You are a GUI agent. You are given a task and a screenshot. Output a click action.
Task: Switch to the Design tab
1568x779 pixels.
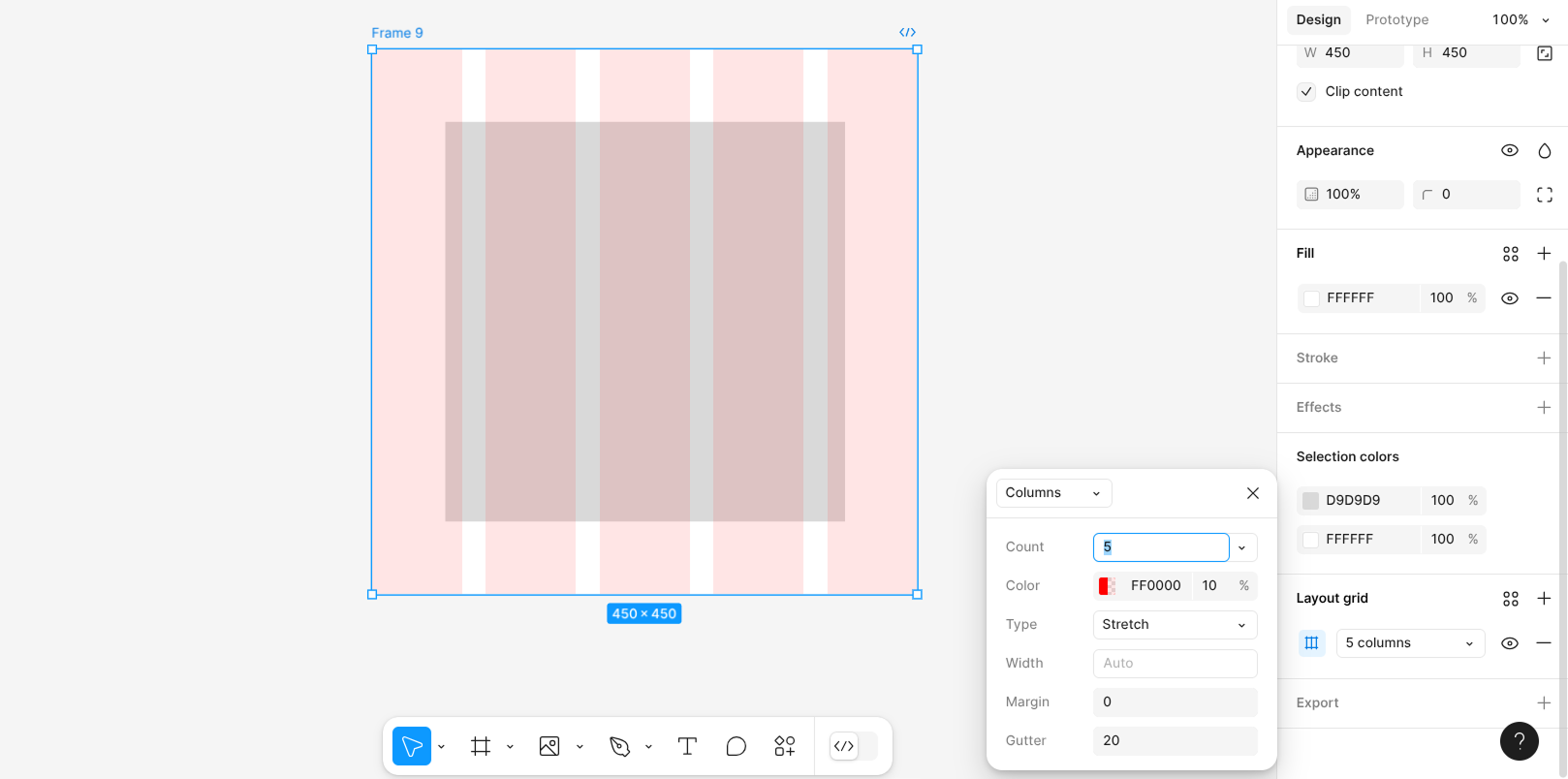pos(1318,19)
